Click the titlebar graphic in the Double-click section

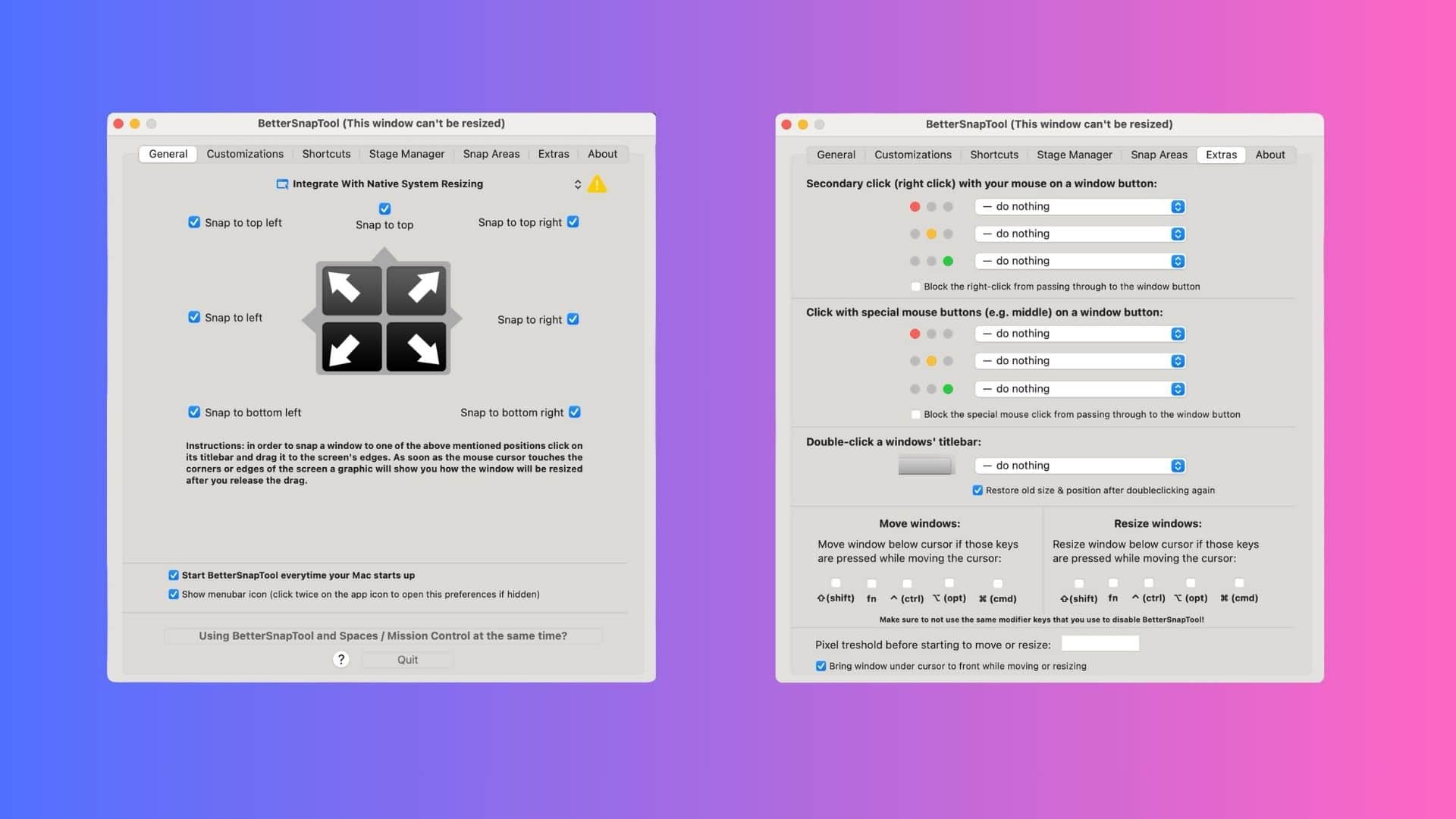pos(924,464)
